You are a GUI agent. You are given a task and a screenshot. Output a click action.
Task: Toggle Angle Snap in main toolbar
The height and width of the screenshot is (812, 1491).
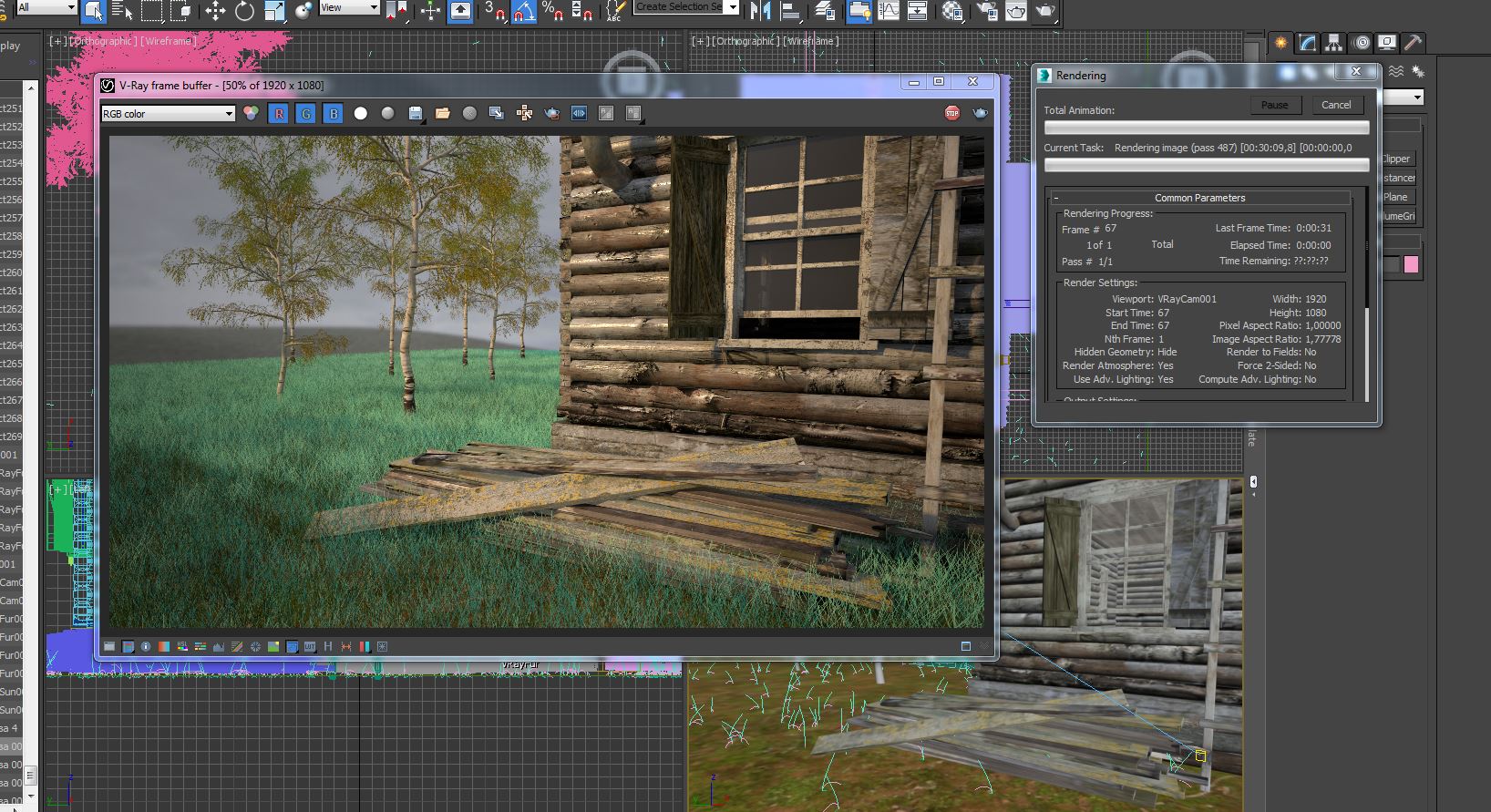click(524, 10)
